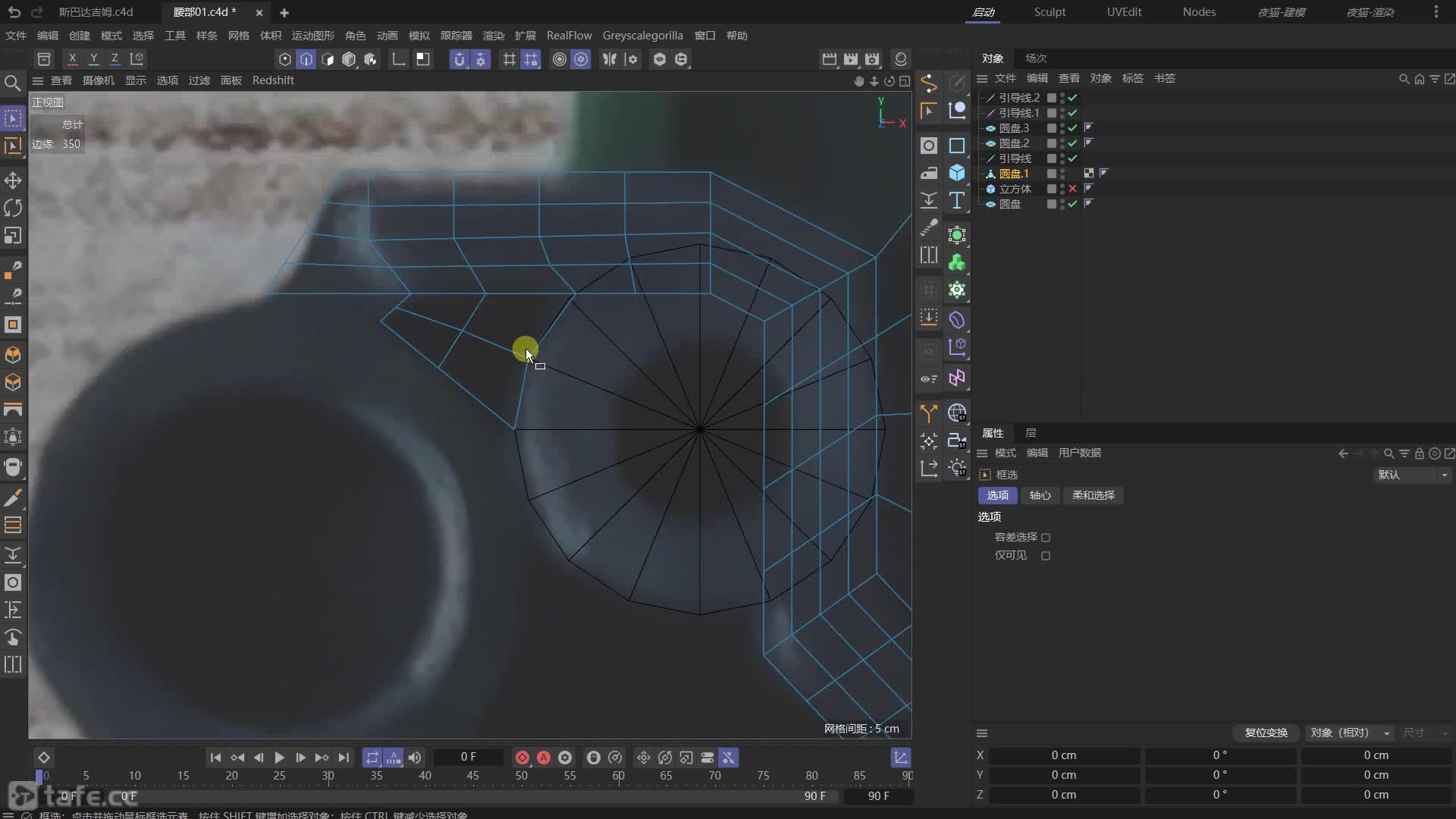Switch to points mode icon in top toolbar
The image size is (1456, 819).
click(x=285, y=59)
